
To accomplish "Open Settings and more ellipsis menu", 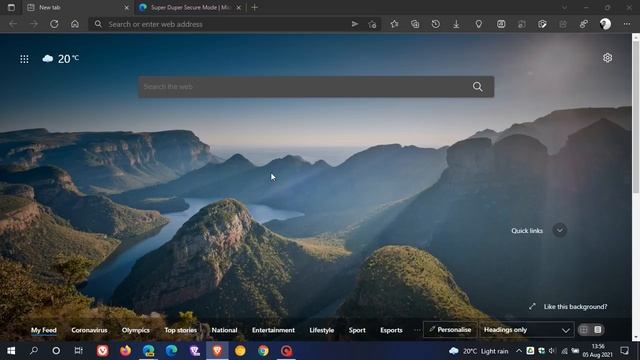I will pyautogui.click(x=627, y=24).
